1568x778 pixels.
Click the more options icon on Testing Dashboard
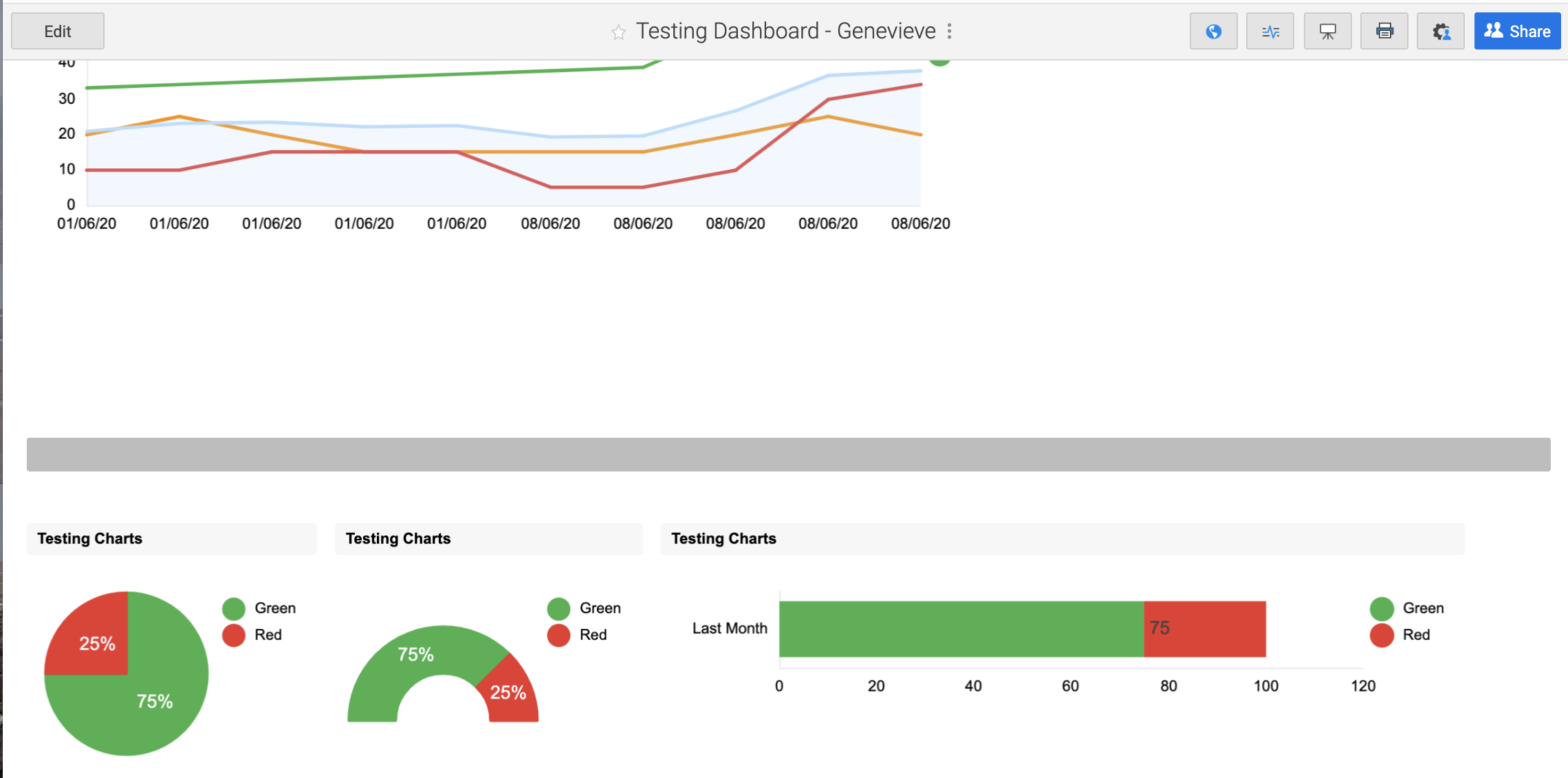[952, 30]
